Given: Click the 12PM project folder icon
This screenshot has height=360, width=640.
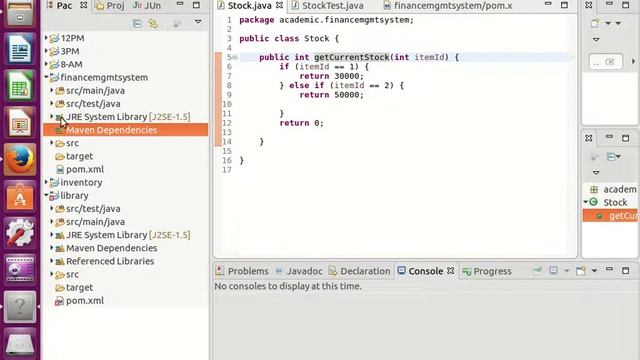Looking at the screenshot, I should click(54, 38).
